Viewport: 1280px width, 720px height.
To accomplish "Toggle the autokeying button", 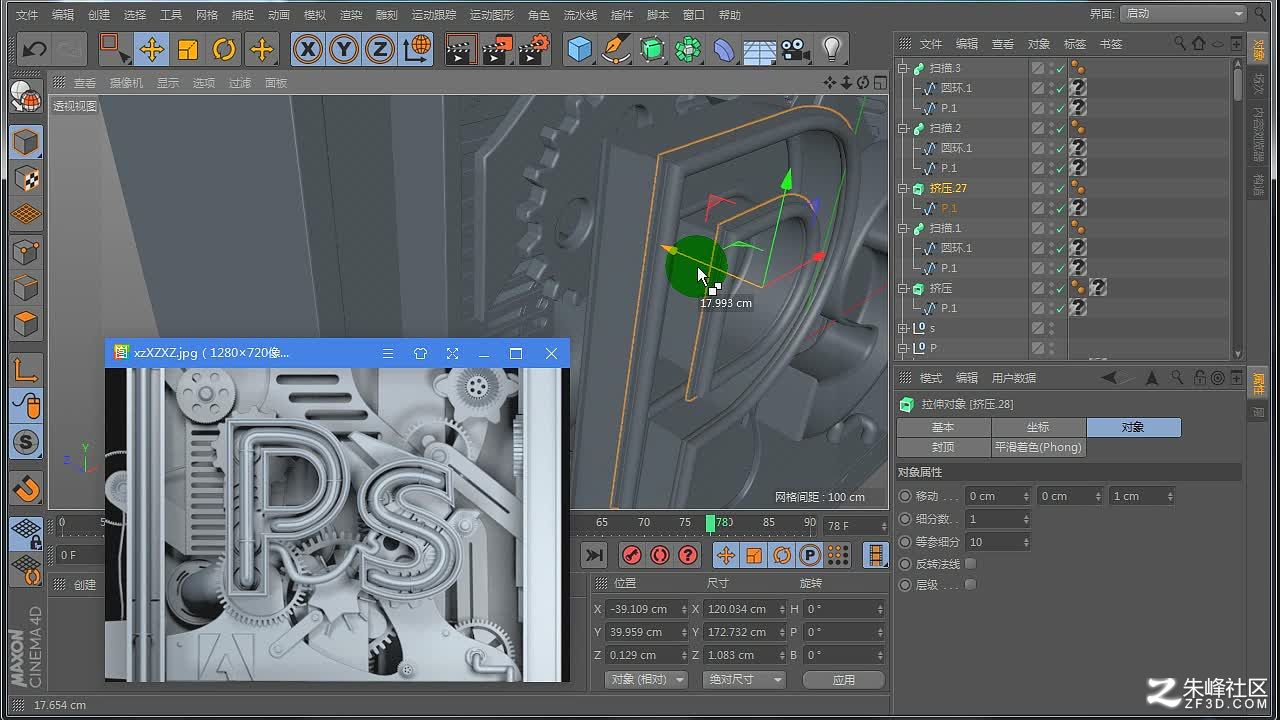I will (660, 555).
